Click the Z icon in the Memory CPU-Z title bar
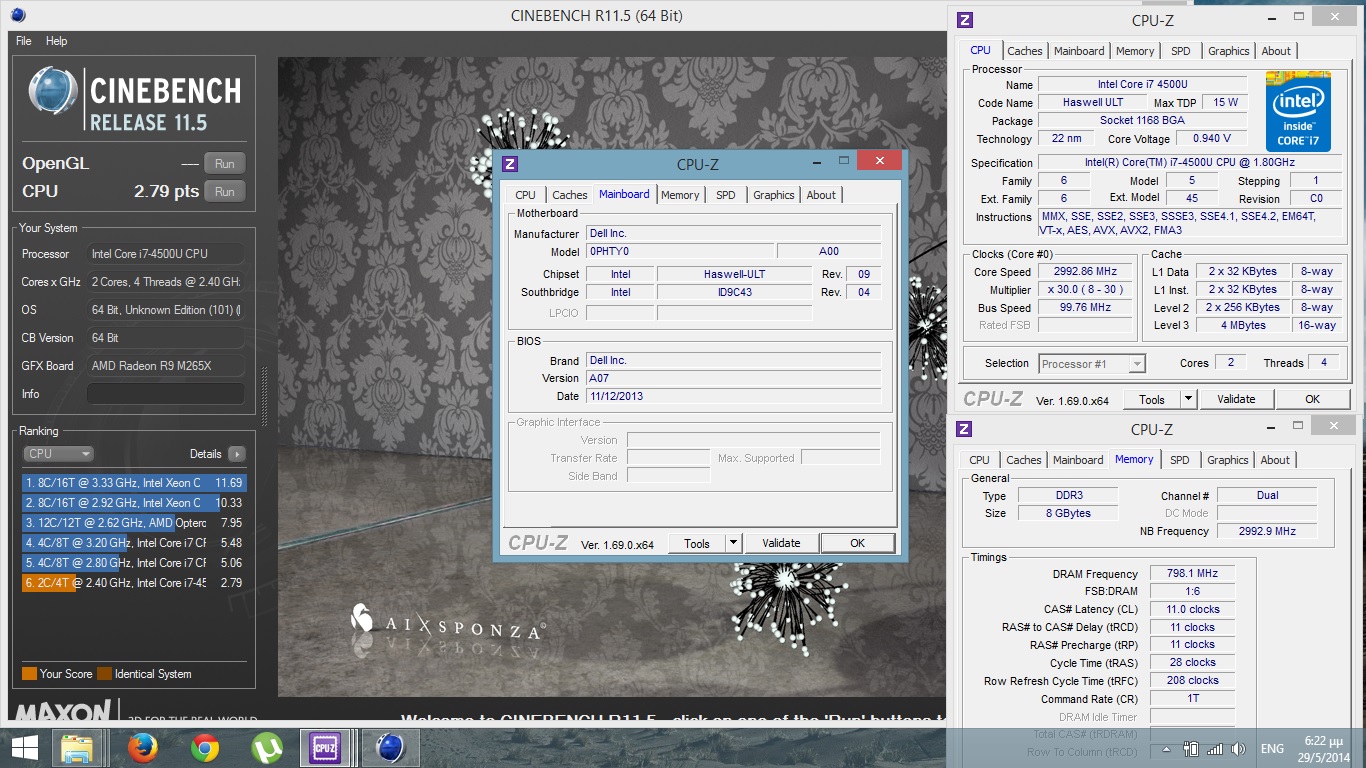 (964, 429)
